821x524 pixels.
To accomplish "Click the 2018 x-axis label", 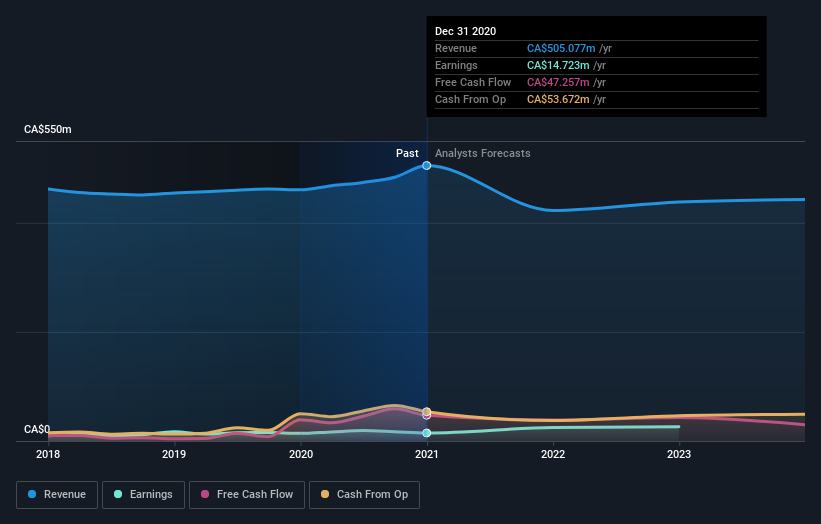I will (48, 454).
